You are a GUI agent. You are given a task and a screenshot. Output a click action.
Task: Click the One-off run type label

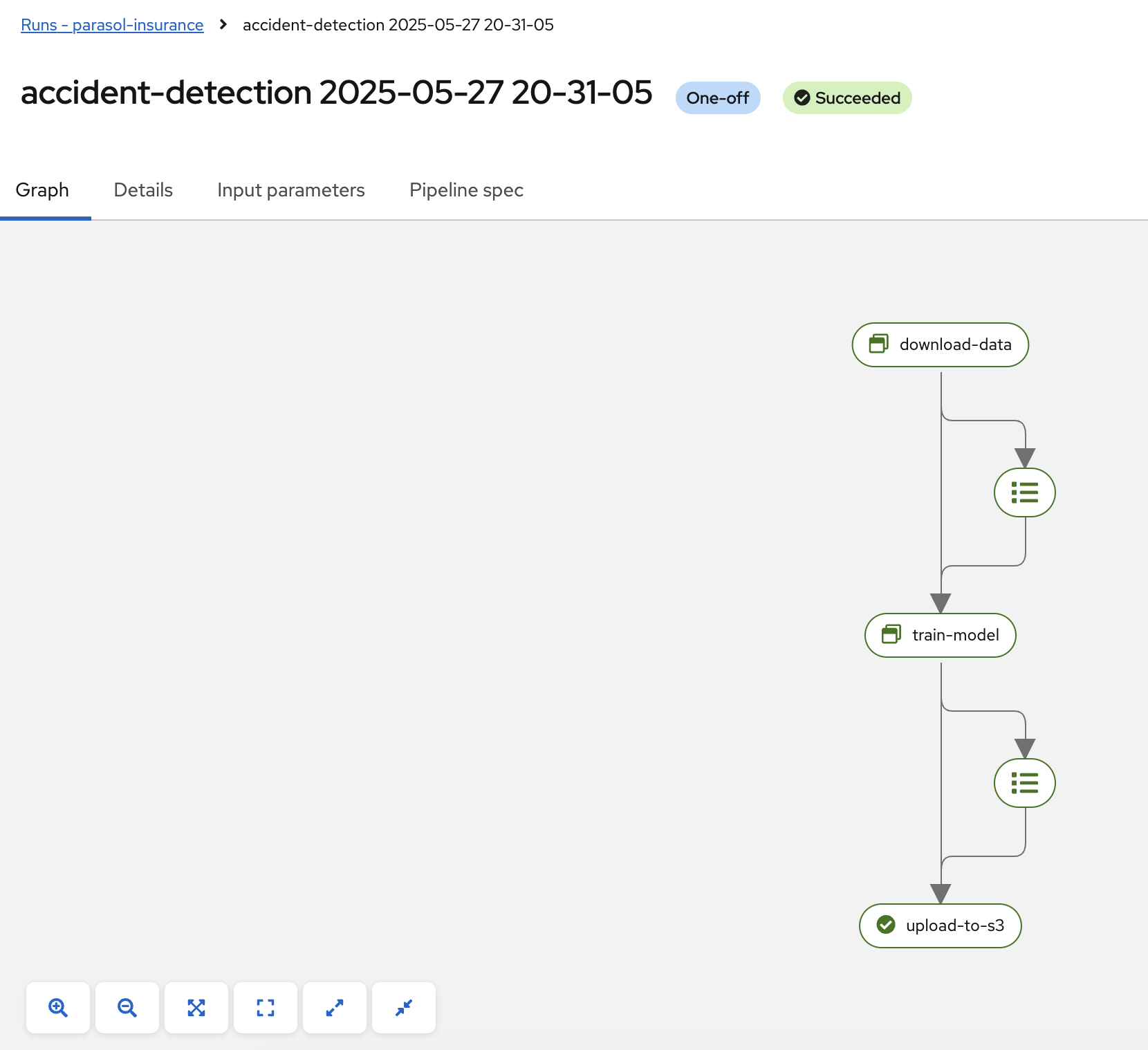pyautogui.click(x=718, y=98)
